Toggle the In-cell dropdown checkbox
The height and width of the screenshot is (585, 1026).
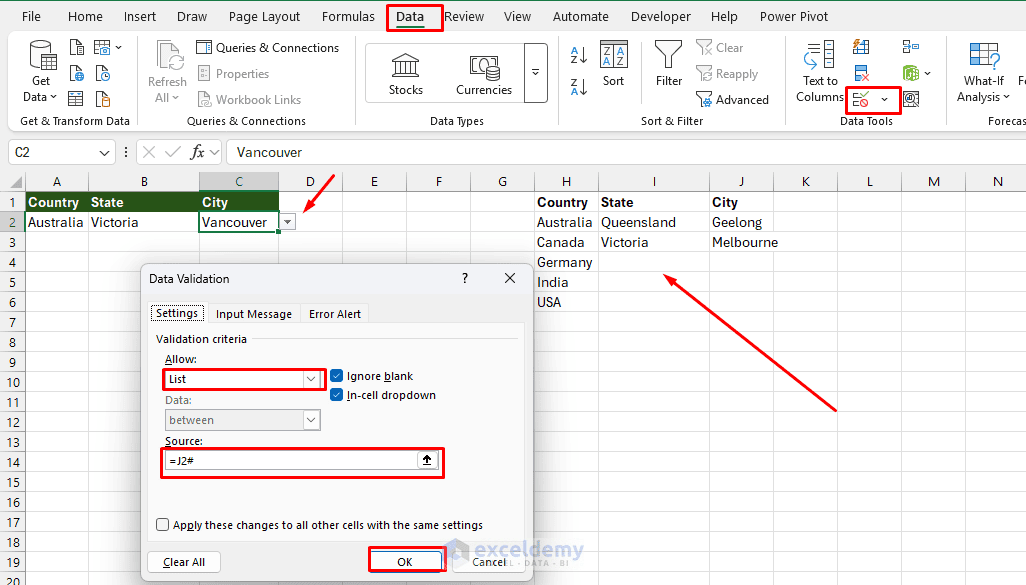[337, 395]
